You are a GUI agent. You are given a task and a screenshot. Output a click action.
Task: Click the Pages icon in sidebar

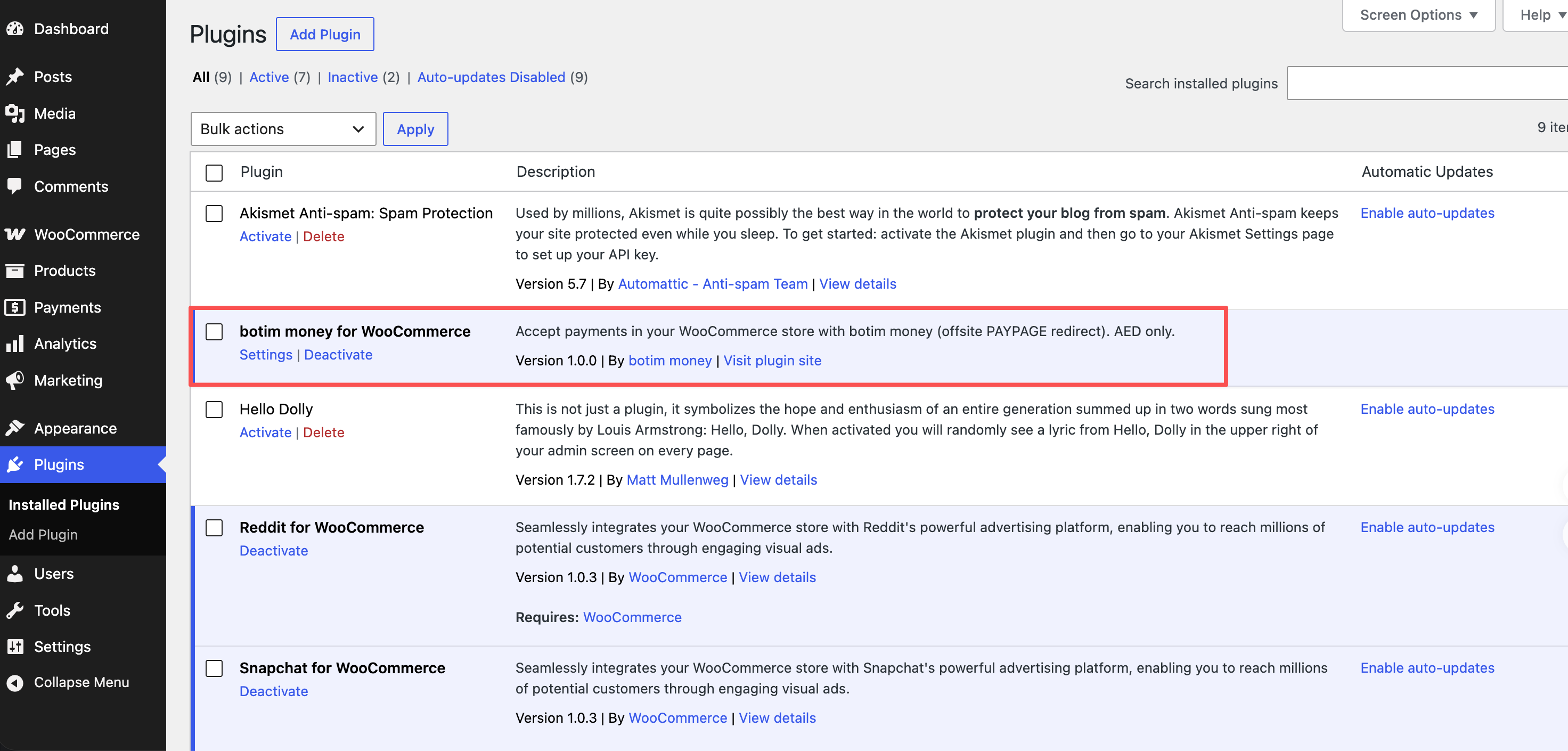15,150
